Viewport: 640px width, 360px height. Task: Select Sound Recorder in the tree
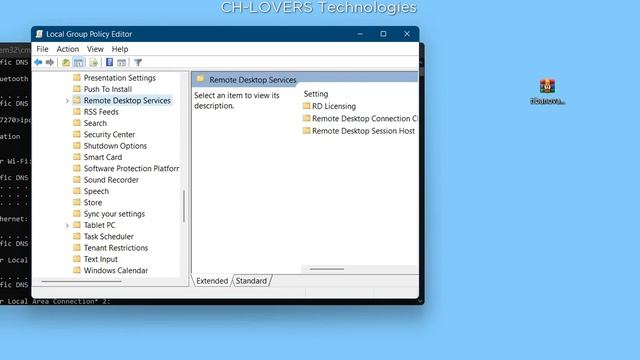click(111, 180)
